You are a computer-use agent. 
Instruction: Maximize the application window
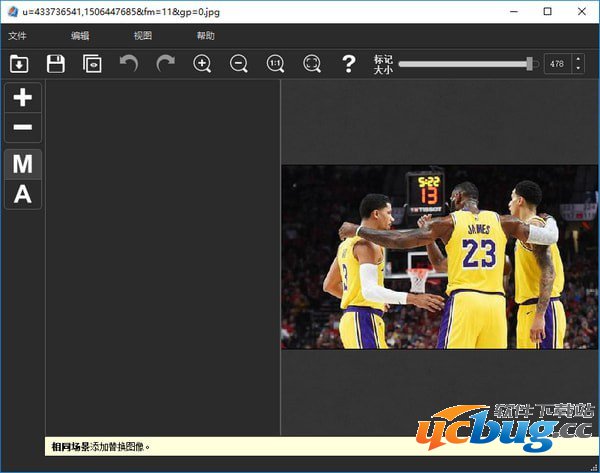point(548,11)
